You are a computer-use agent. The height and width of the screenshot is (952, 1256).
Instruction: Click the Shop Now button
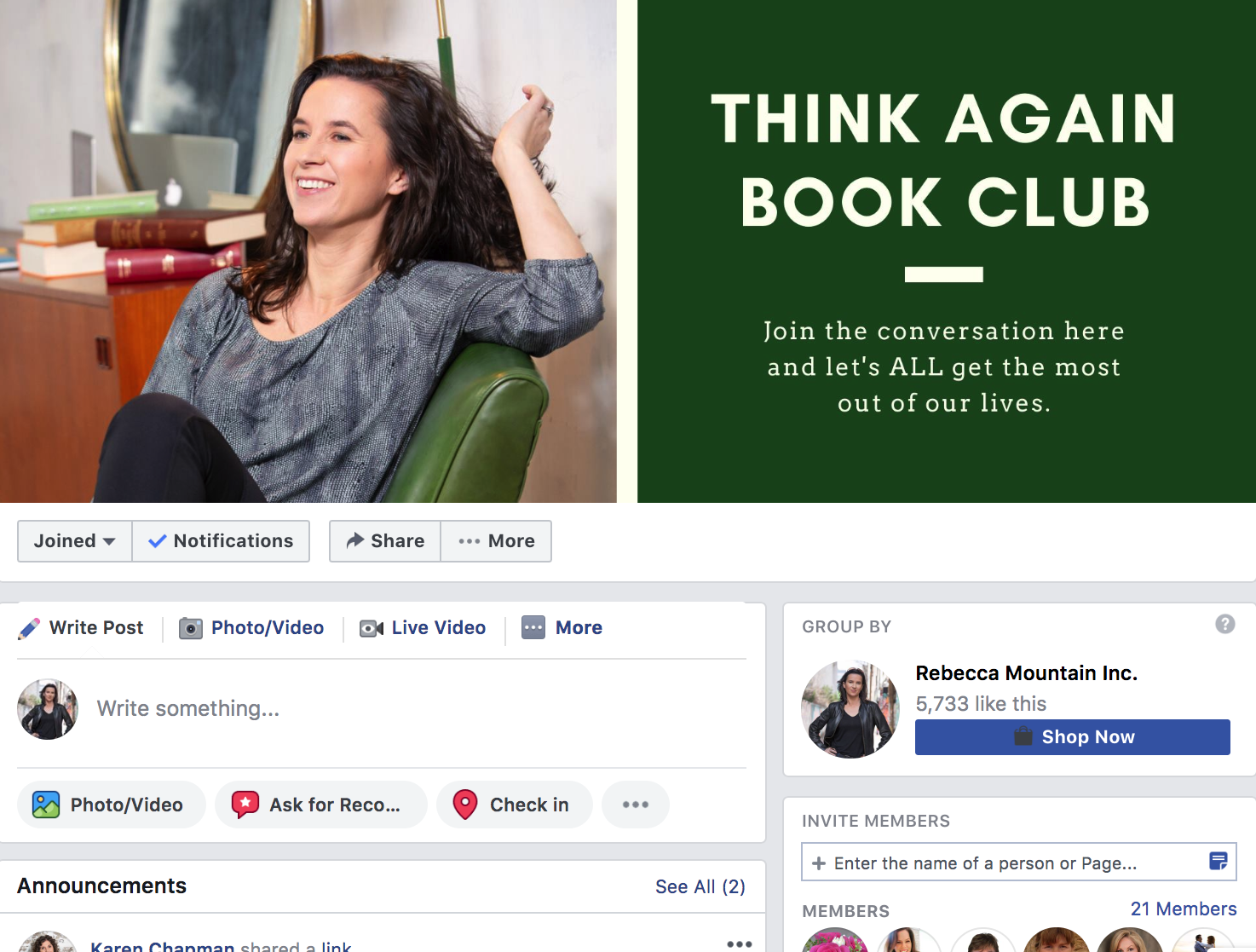click(1073, 737)
